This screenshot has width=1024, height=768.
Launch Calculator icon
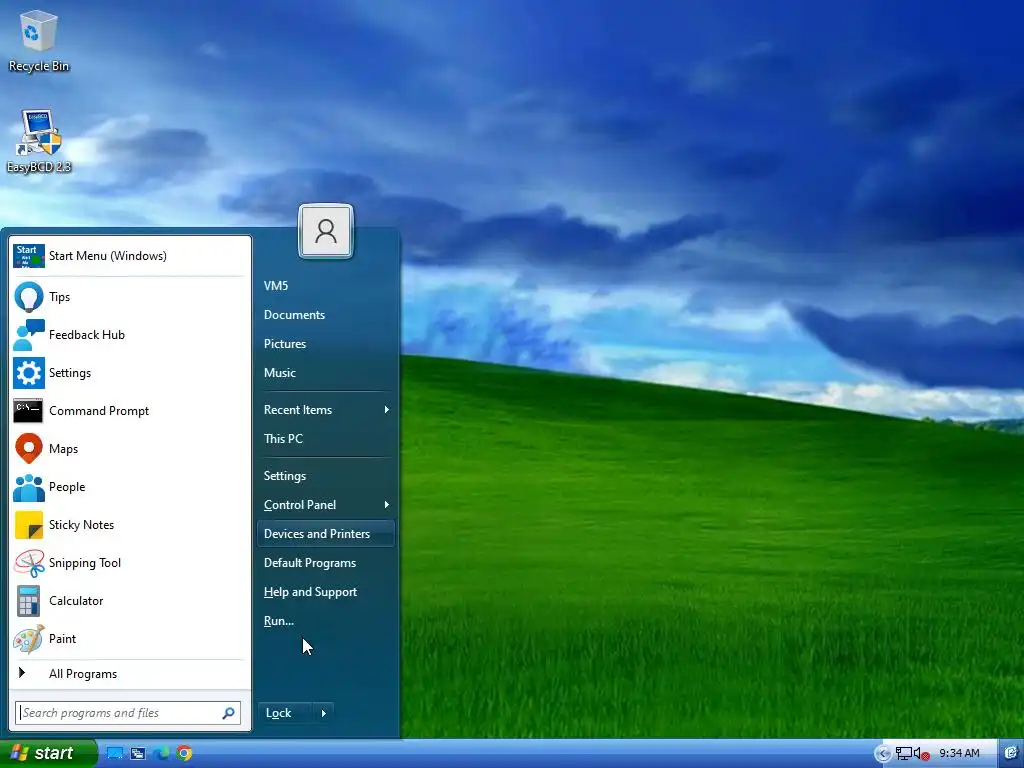(29, 601)
